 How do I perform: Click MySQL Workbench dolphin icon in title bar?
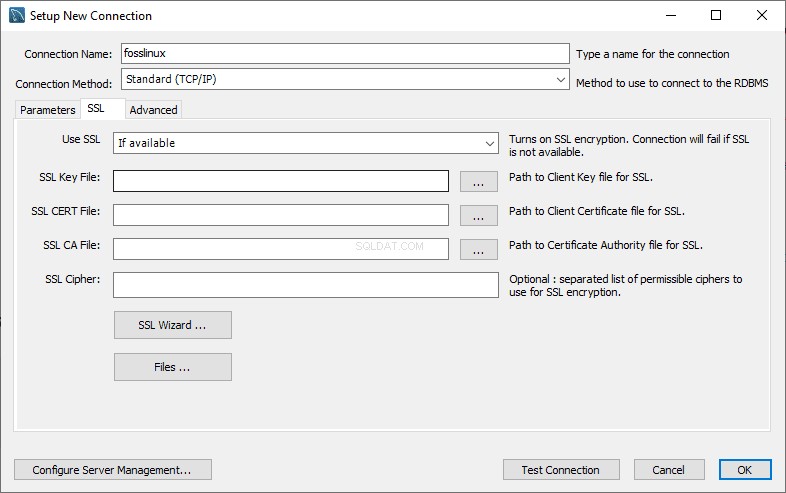tap(17, 15)
